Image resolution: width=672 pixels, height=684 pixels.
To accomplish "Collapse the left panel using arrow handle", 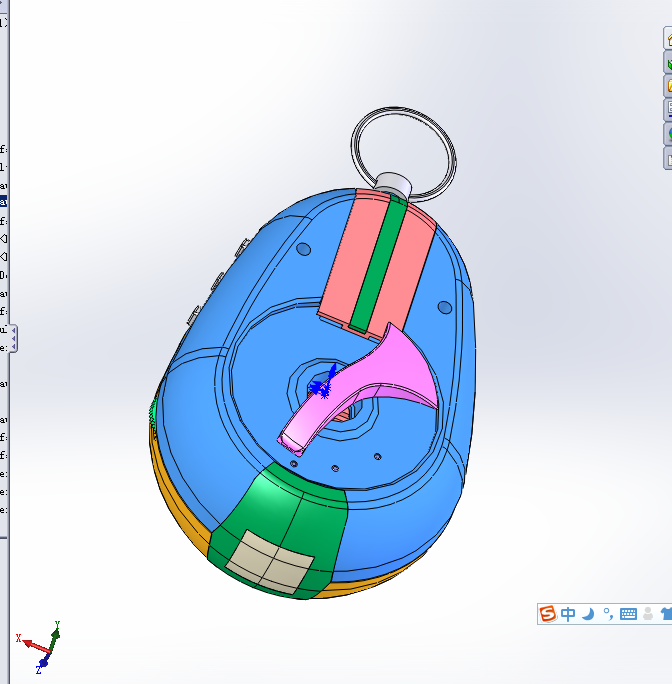I will tap(14, 338).
